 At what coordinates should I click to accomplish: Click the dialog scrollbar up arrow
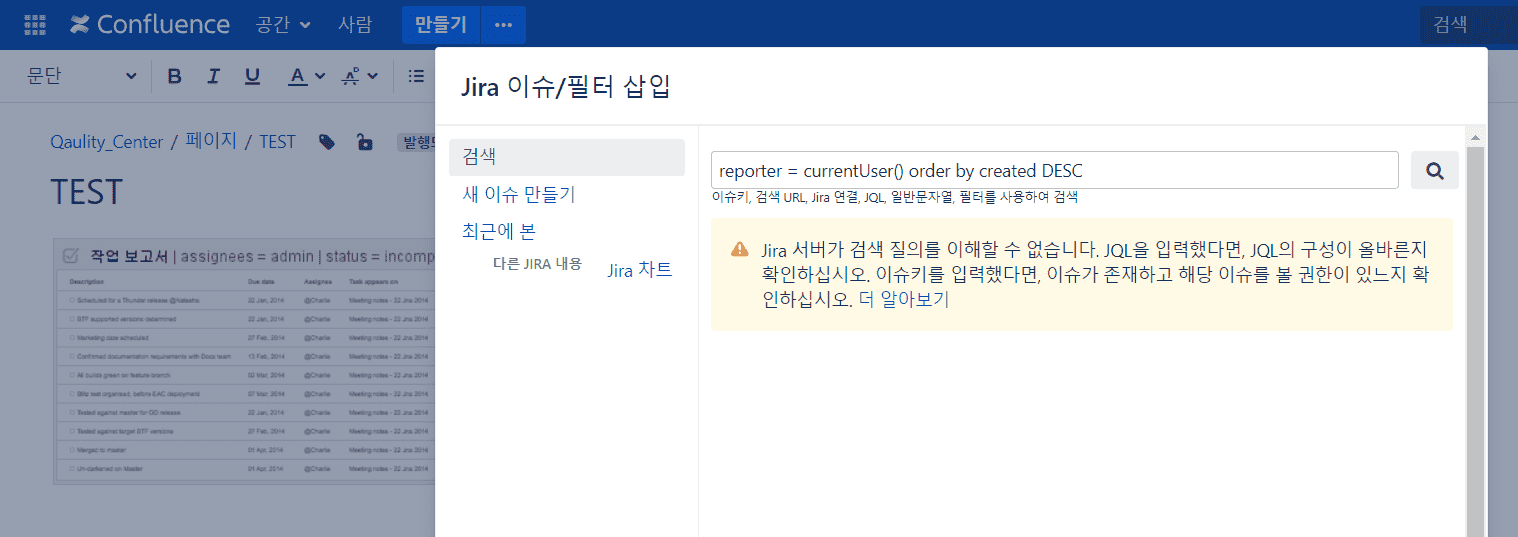point(1475,136)
